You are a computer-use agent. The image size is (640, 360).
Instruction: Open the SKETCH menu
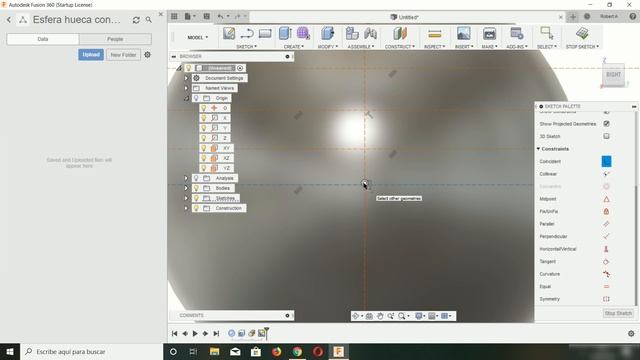pyautogui.click(x=247, y=47)
